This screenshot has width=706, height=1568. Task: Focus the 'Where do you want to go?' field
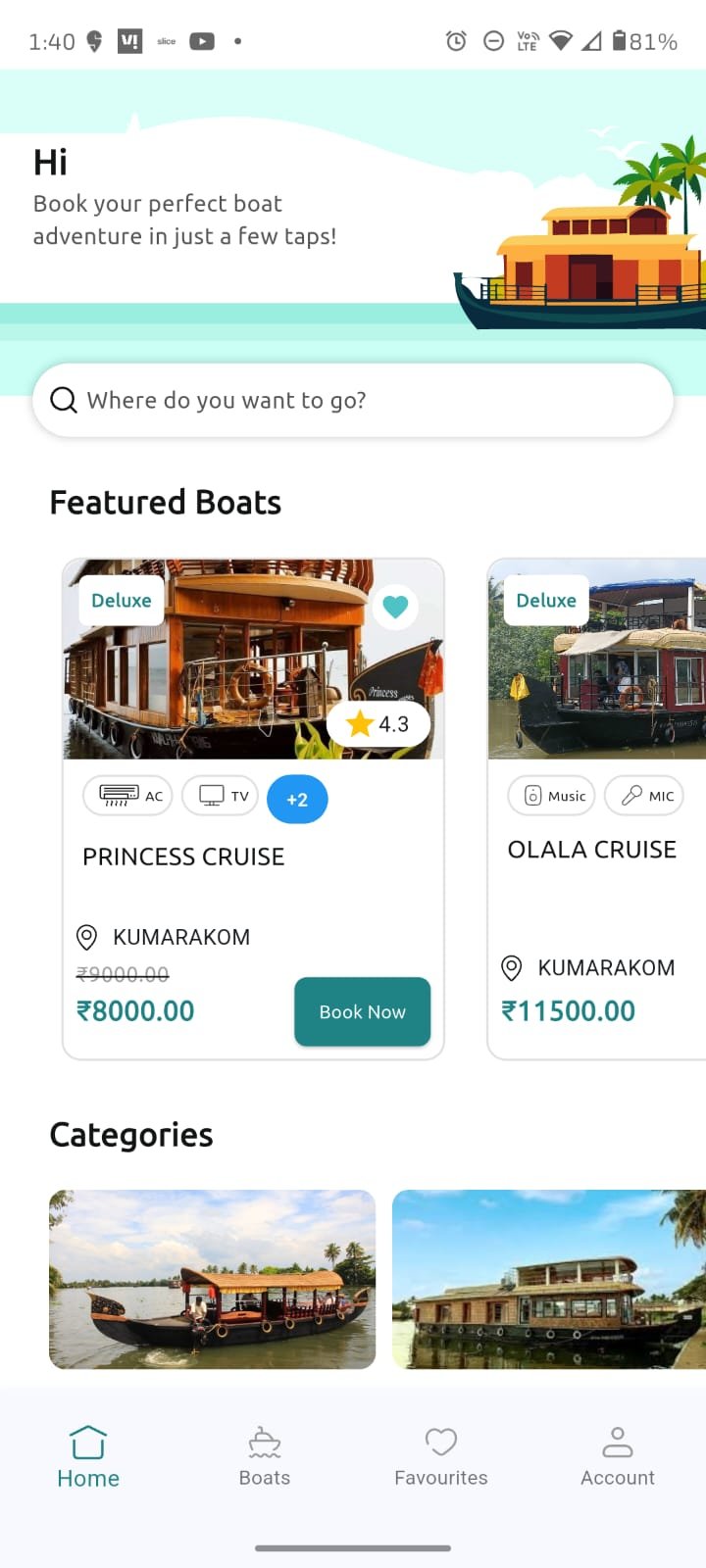[353, 400]
